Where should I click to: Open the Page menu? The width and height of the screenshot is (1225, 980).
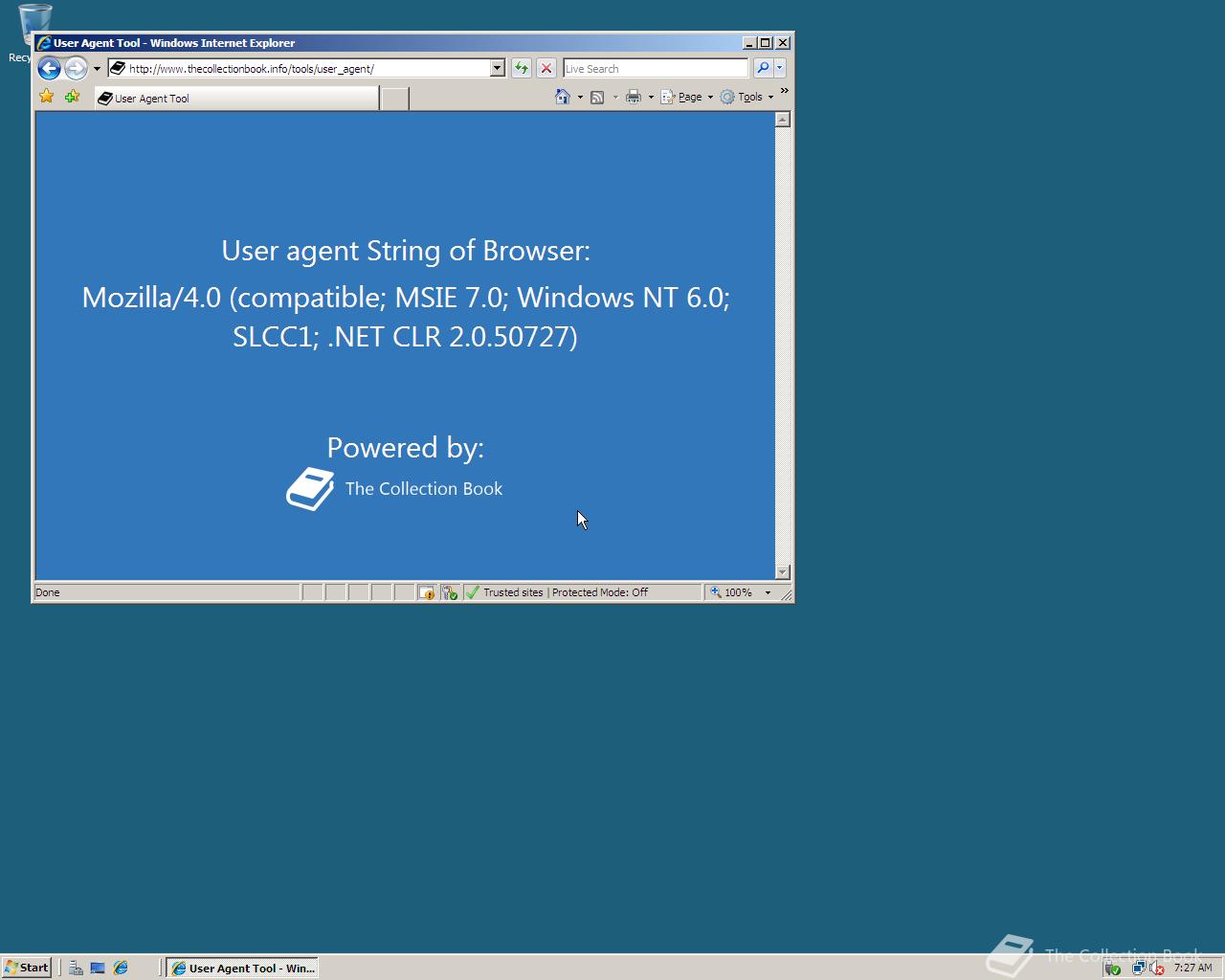pyautogui.click(x=687, y=97)
